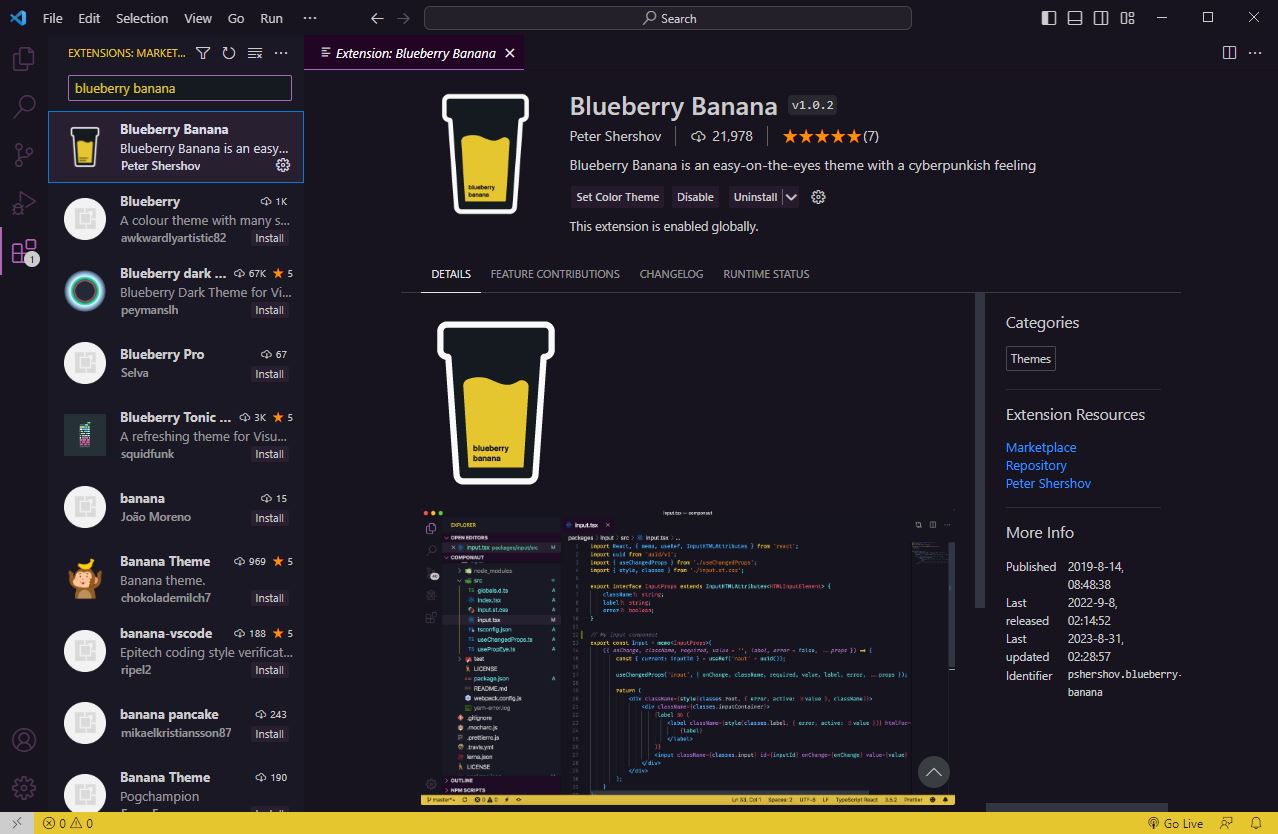1278x834 pixels.
Task: Go back with the navigation arrow
Action: (376, 18)
